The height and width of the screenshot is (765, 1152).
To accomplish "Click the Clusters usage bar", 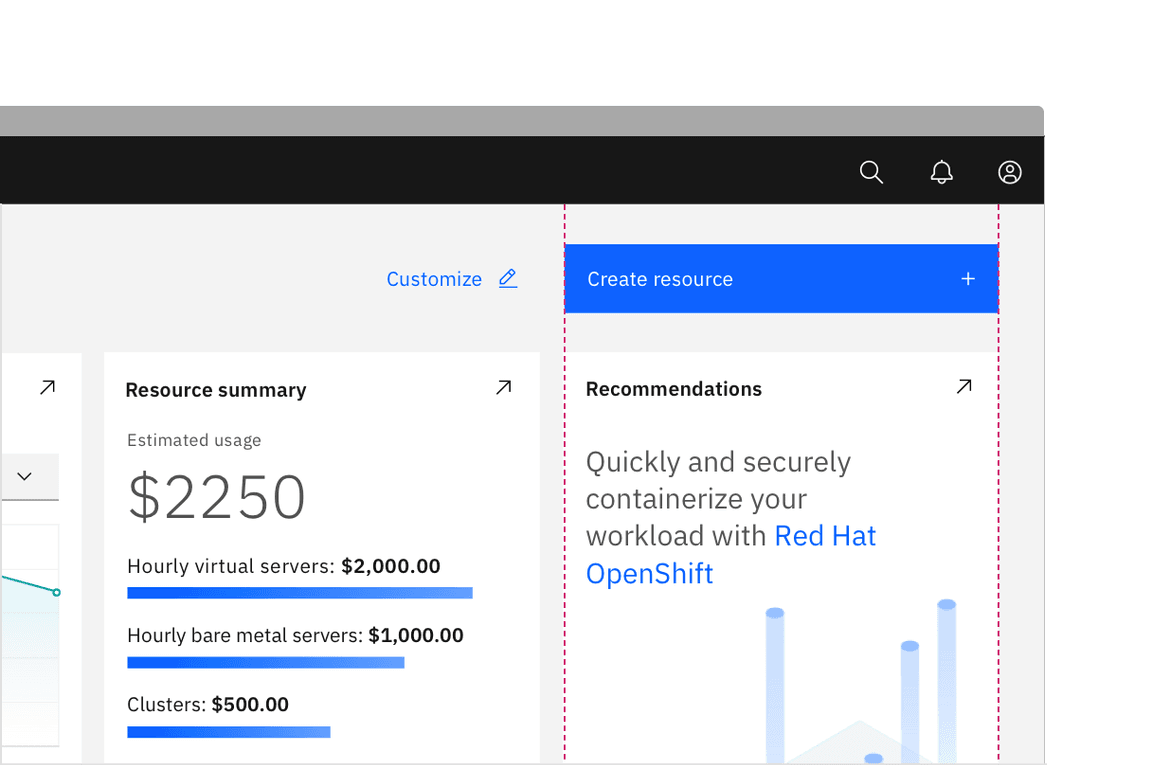I will pyautogui.click(x=228, y=732).
